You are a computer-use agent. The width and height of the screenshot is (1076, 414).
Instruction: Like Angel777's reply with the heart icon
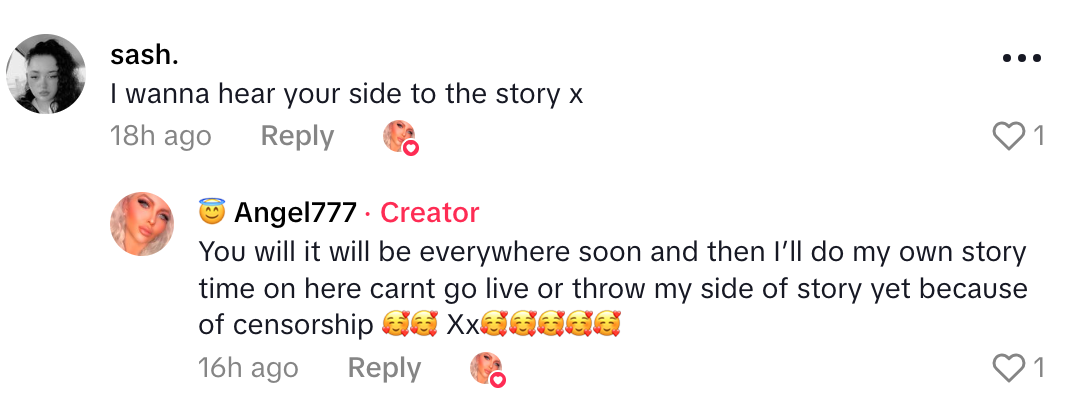tap(1010, 369)
